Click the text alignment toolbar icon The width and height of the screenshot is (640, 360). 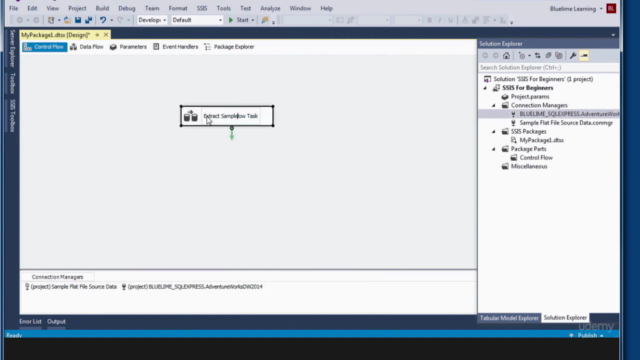tap(487, 20)
